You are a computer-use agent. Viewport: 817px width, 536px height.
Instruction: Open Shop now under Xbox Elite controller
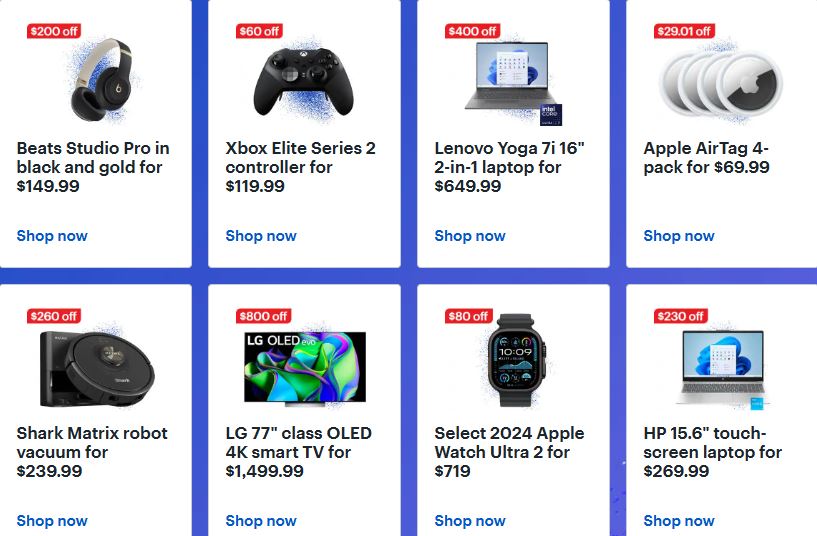261,236
